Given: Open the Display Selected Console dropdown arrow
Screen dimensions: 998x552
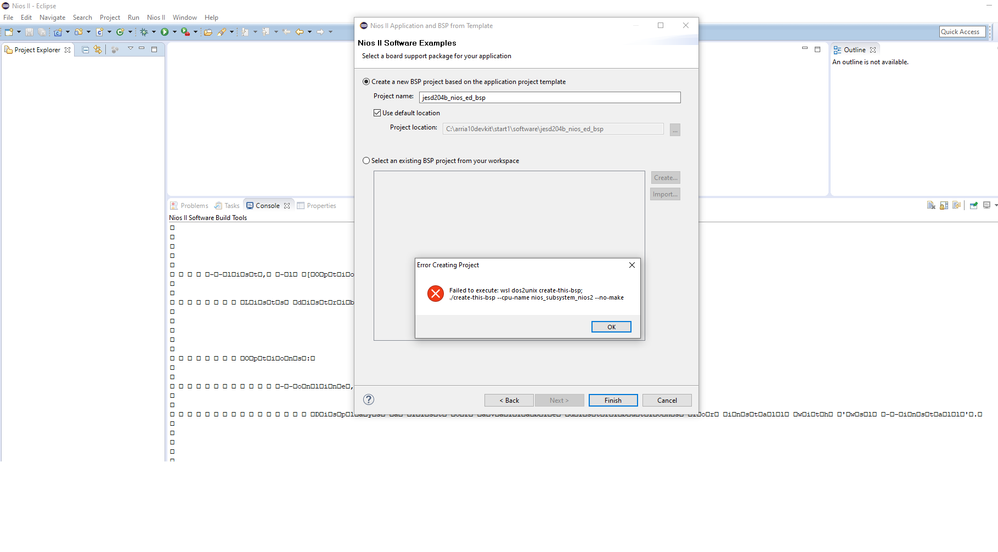Looking at the screenshot, I should tap(995, 205).
